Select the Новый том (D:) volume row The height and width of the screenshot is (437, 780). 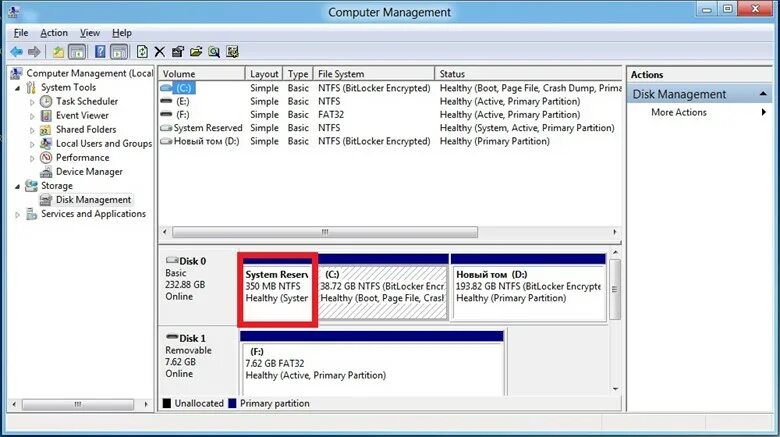coord(390,141)
